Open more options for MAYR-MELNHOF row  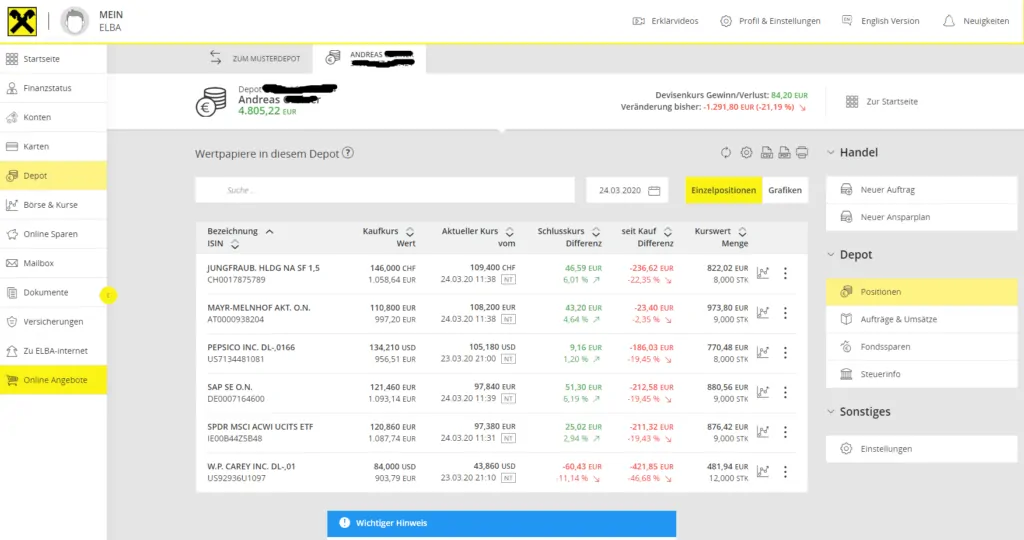785,313
